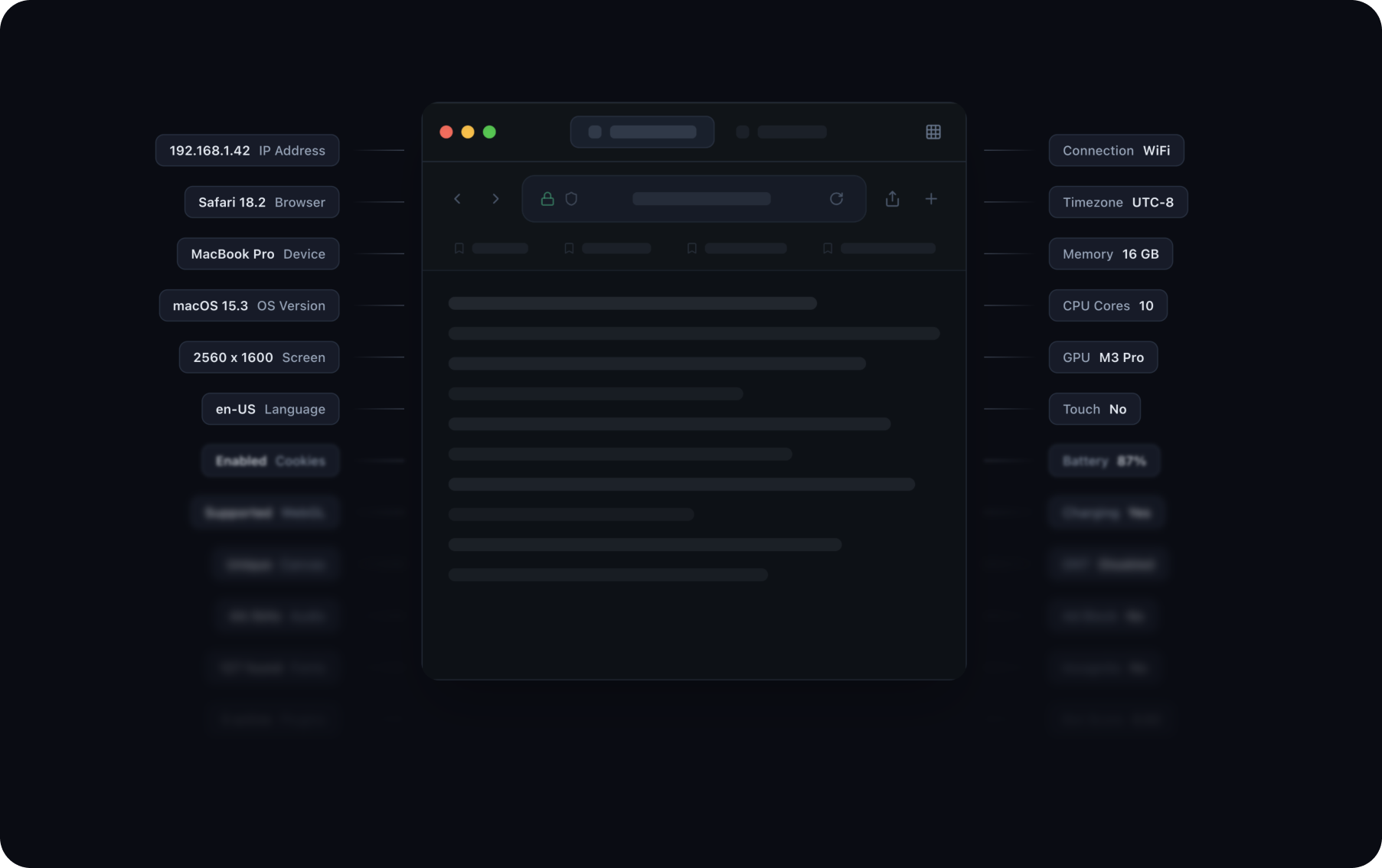The image size is (1382, 868).
Task: Reload the page with refresh icon
Action: [x=836, y=199]
